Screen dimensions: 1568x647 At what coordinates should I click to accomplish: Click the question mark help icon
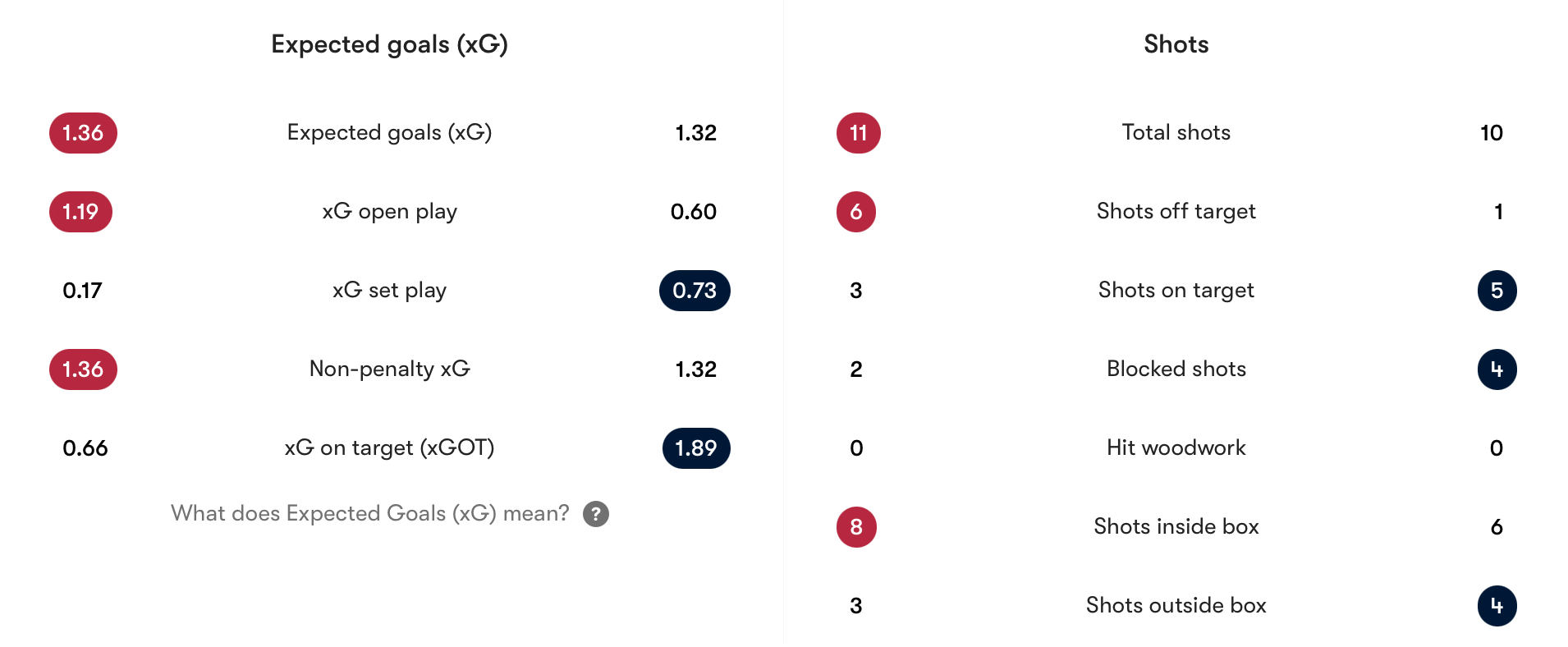pos(596,514)
